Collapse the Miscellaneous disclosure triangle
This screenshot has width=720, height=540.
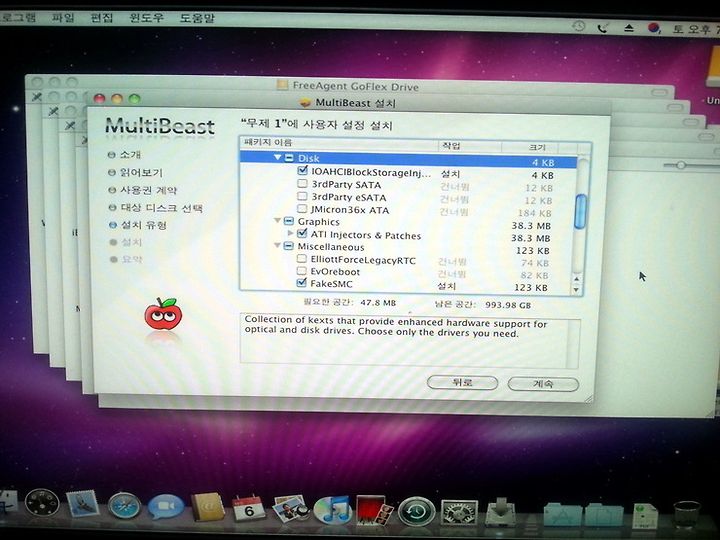(x=277, y=246)
